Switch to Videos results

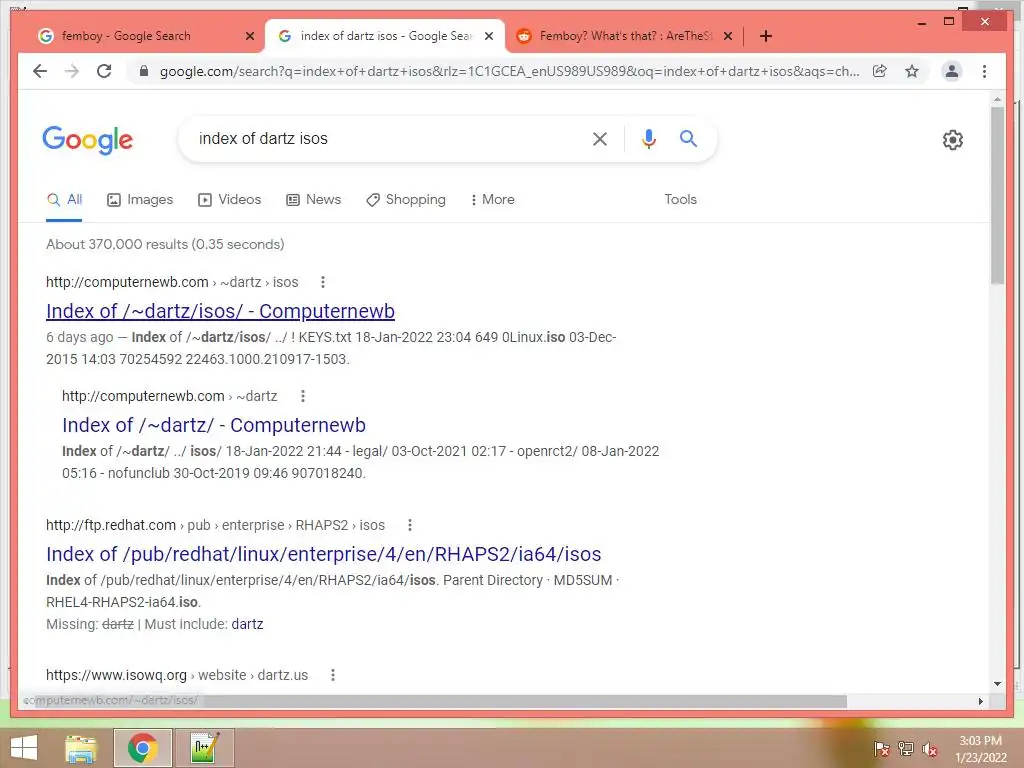[x=229, y=200]
